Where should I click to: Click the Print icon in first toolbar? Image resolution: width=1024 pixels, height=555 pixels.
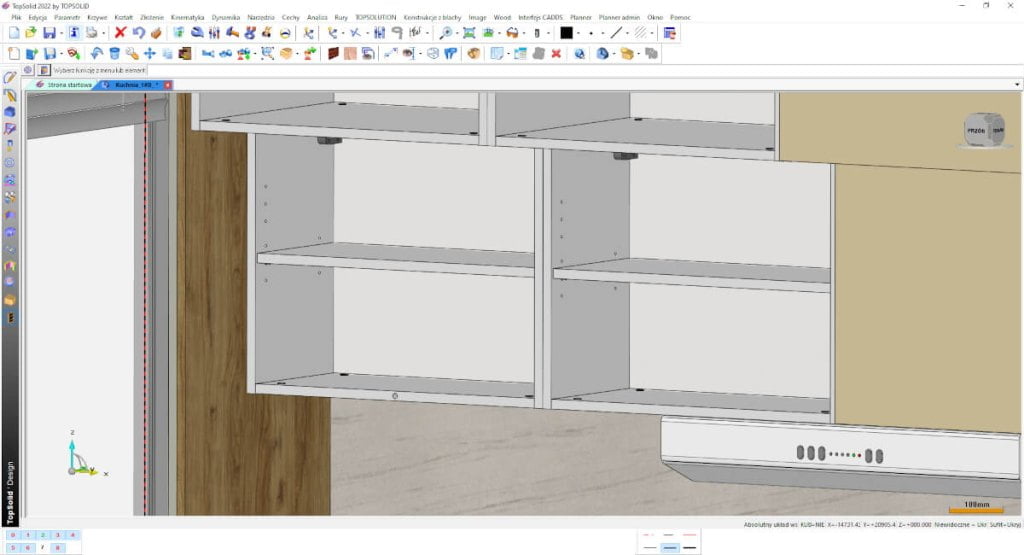[91, 33]
